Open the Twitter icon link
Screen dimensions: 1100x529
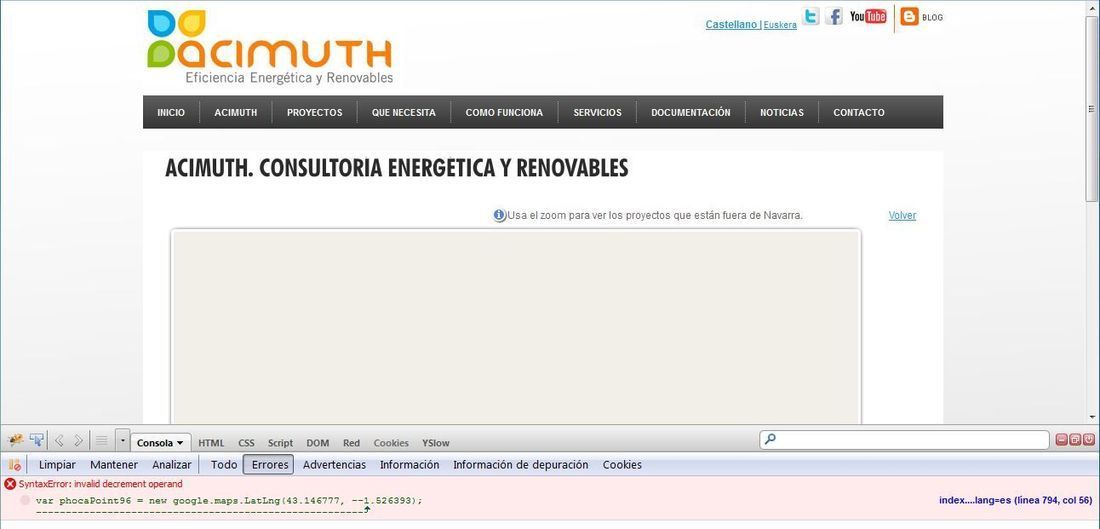811,16
